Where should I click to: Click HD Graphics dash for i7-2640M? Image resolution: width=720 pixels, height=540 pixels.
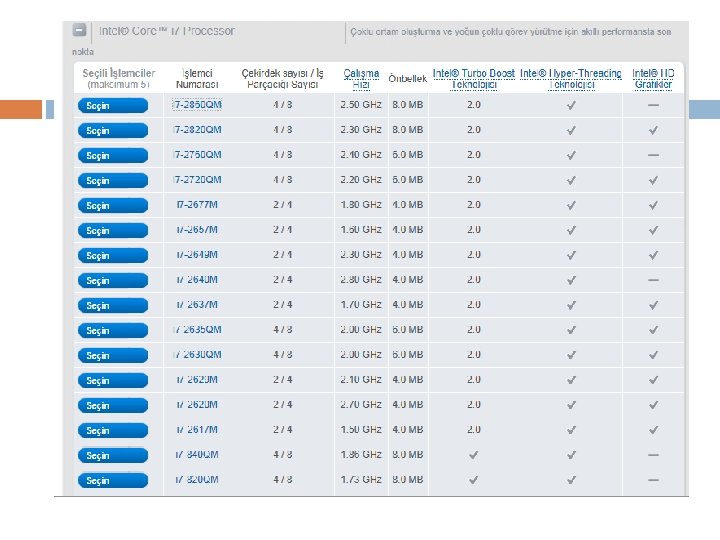coord(653,280)
